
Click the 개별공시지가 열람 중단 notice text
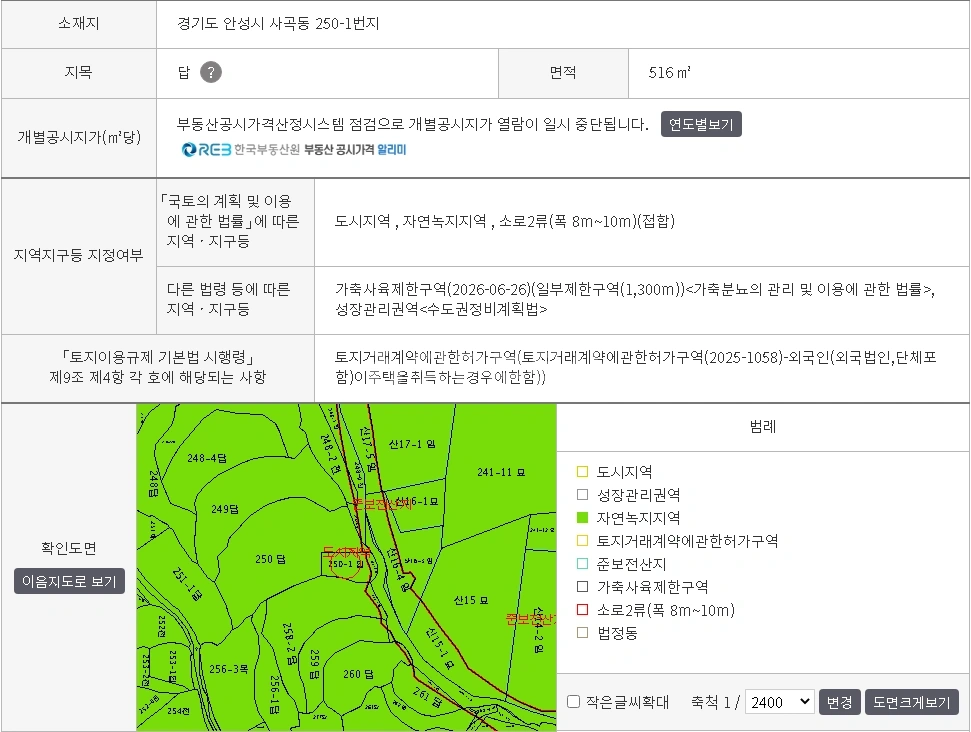412,124
